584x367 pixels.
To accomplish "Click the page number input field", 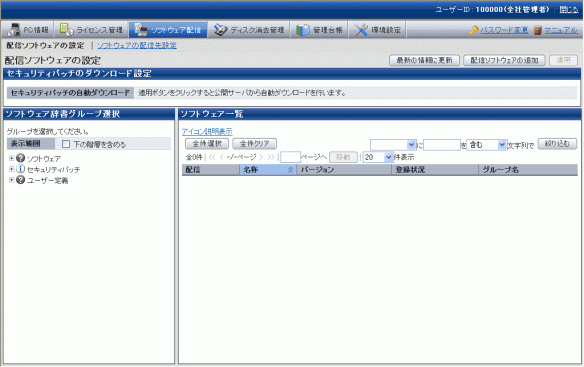I will (x=290, y=157).
